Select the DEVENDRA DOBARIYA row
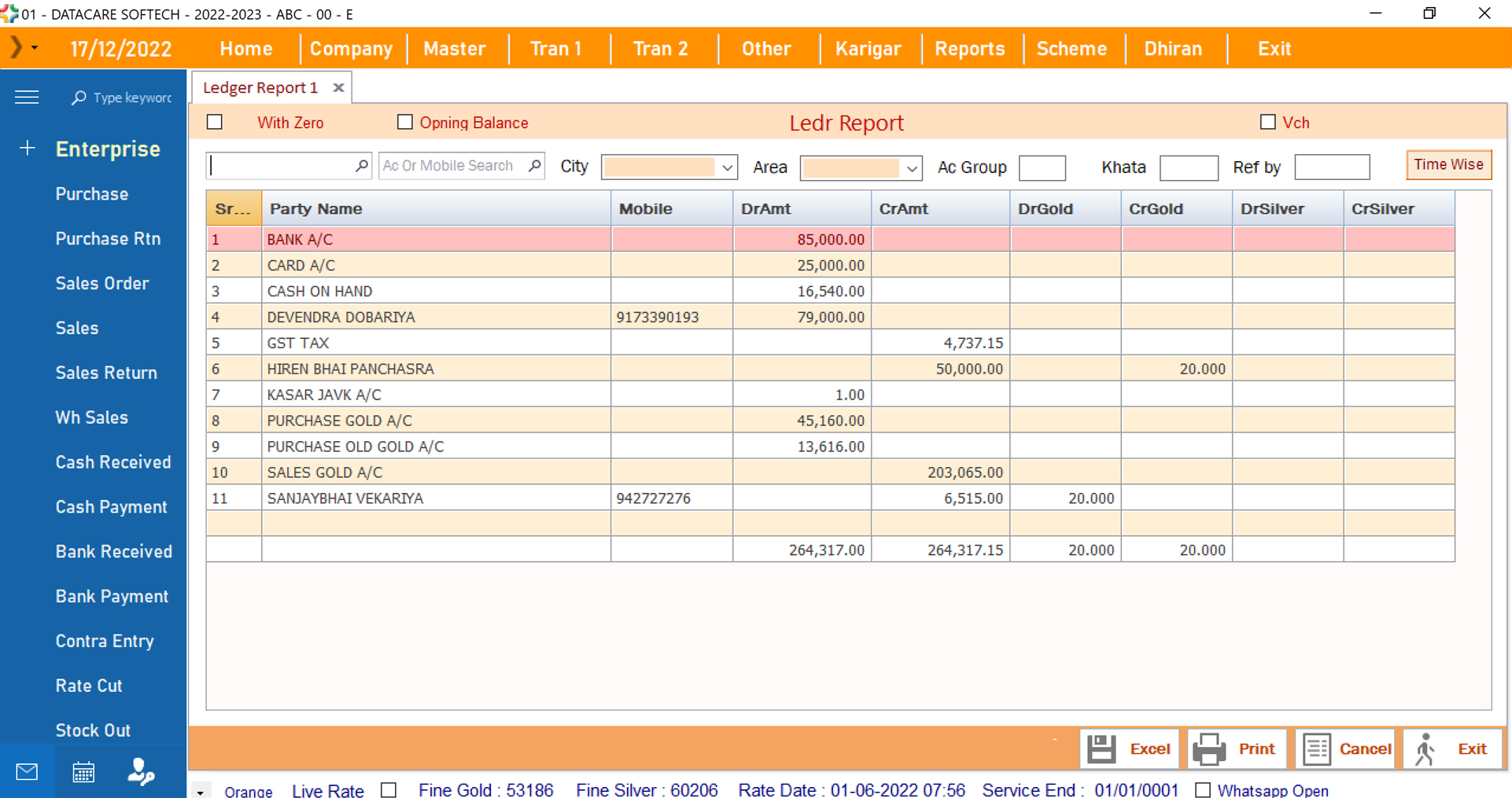 click(831, 317)
